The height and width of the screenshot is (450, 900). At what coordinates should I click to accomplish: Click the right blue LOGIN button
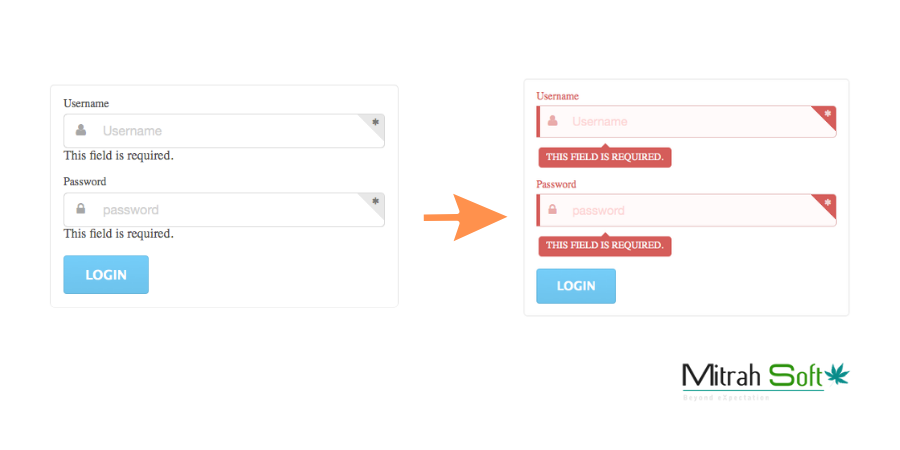point(576,286)
